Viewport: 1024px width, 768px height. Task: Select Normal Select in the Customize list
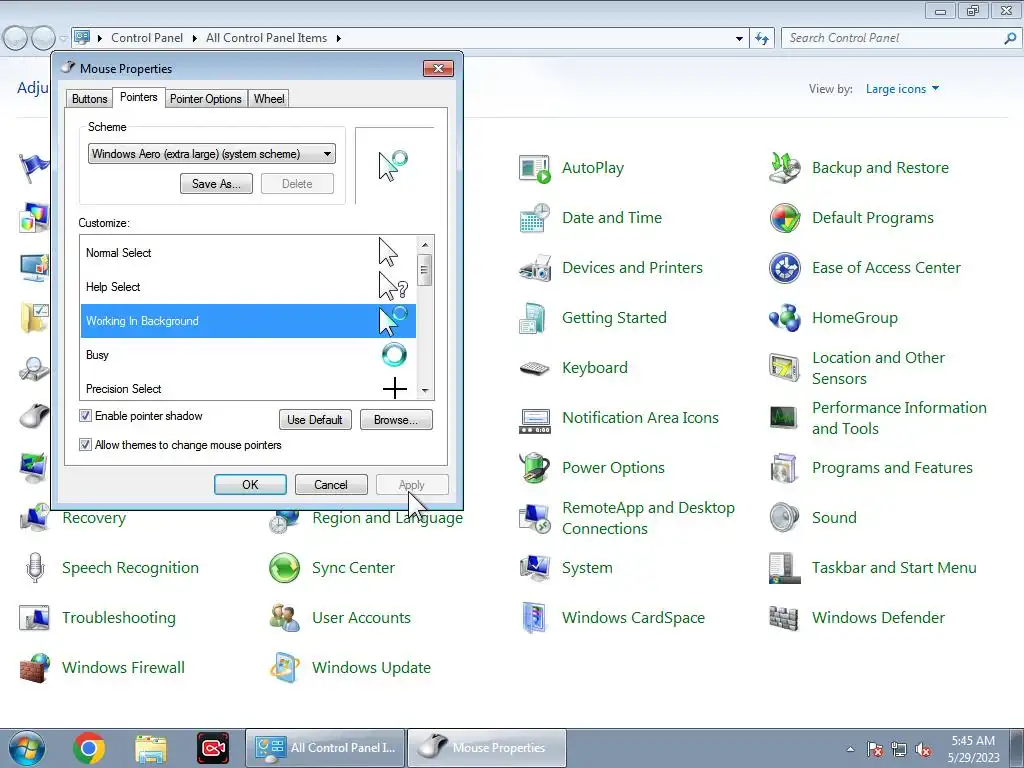click(248, 253)
